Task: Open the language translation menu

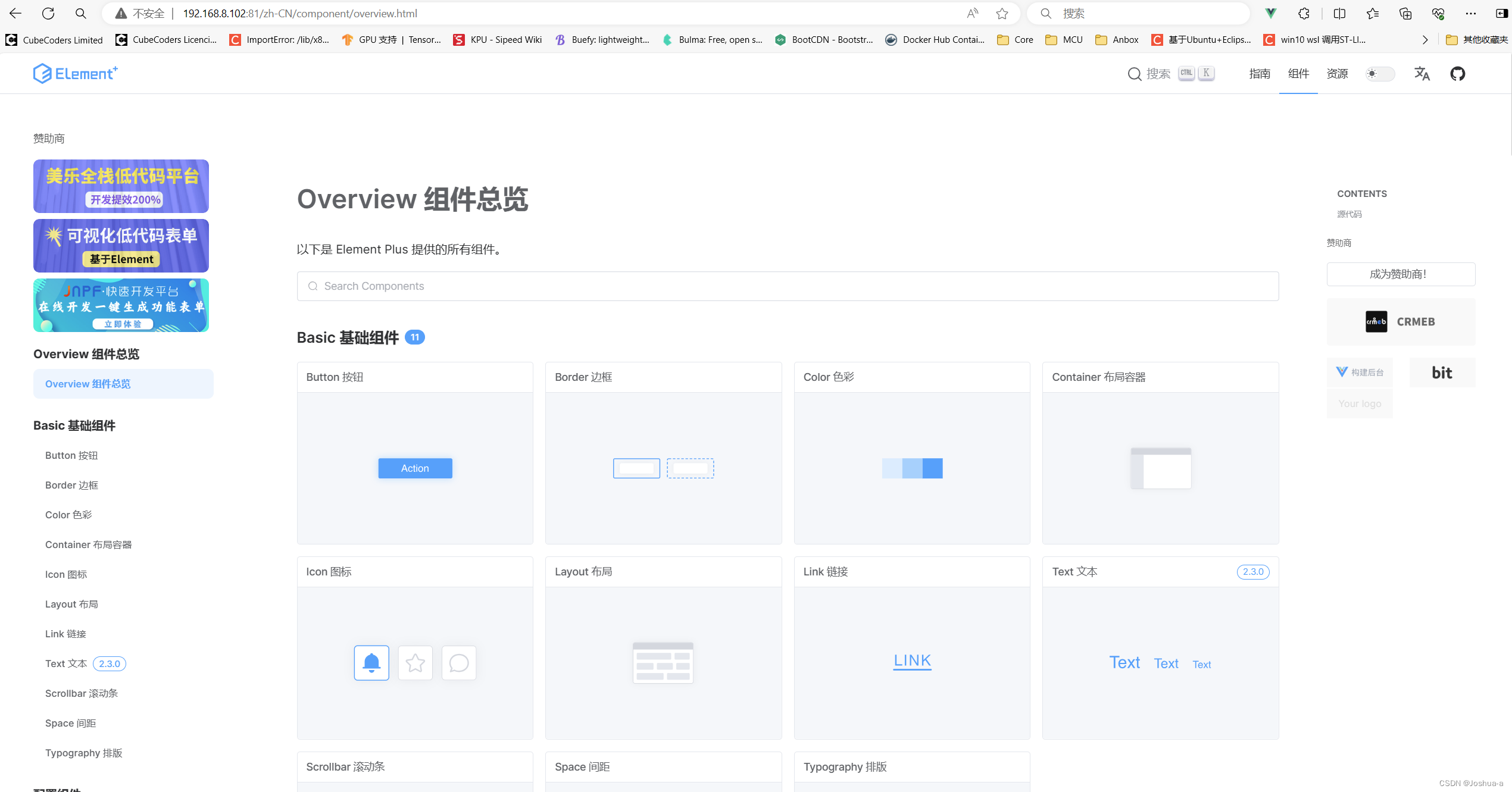Action: pos(1422,74)
